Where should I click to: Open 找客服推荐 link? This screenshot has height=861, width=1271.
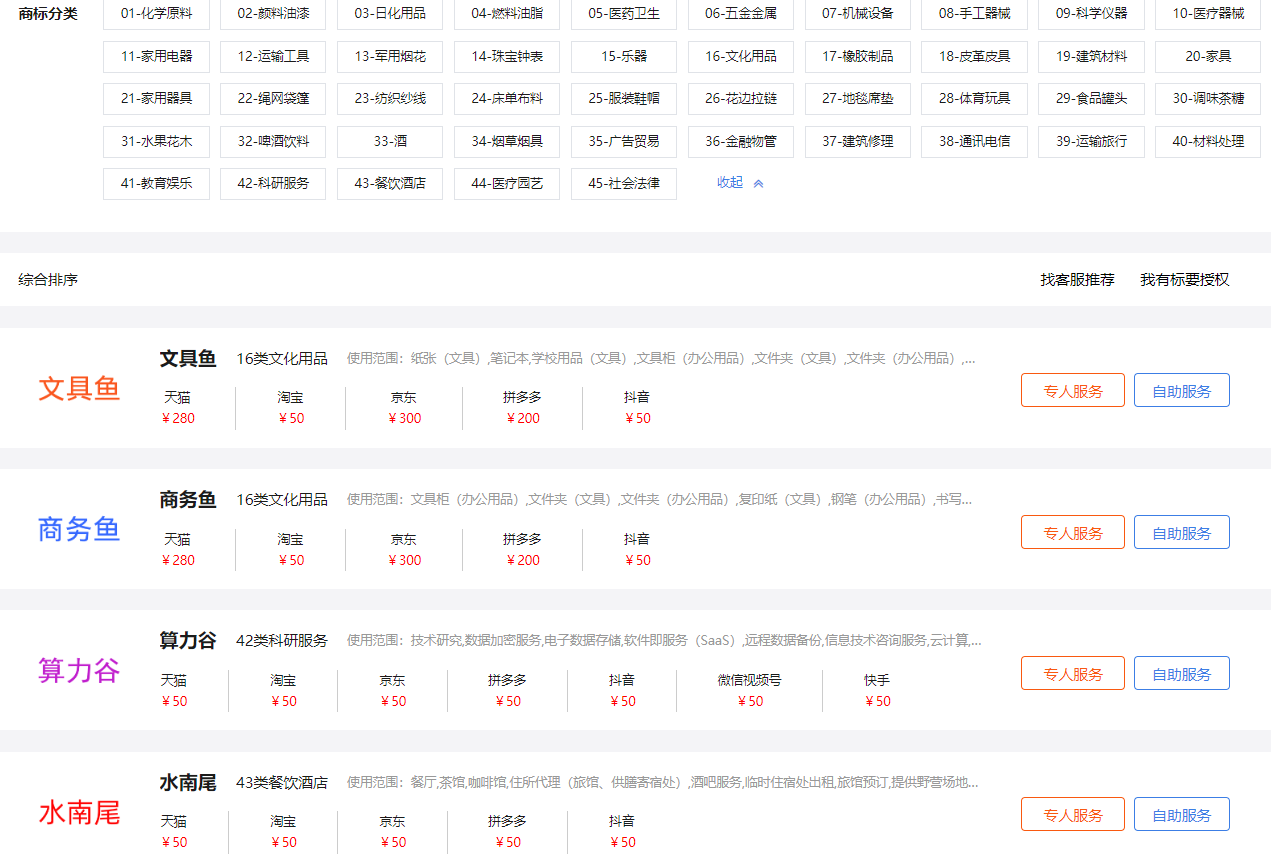[x=1077, y=280]
